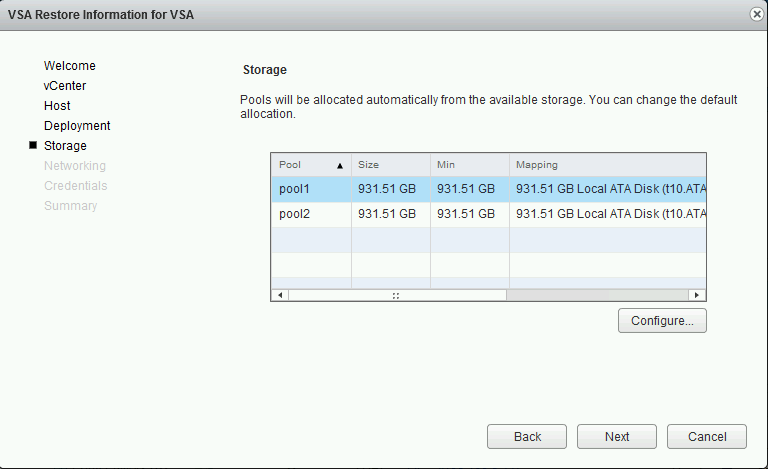768x469 pixels.
Task: Click the horizontal scrollbar left arrow
Action: [x=280, y=295]
